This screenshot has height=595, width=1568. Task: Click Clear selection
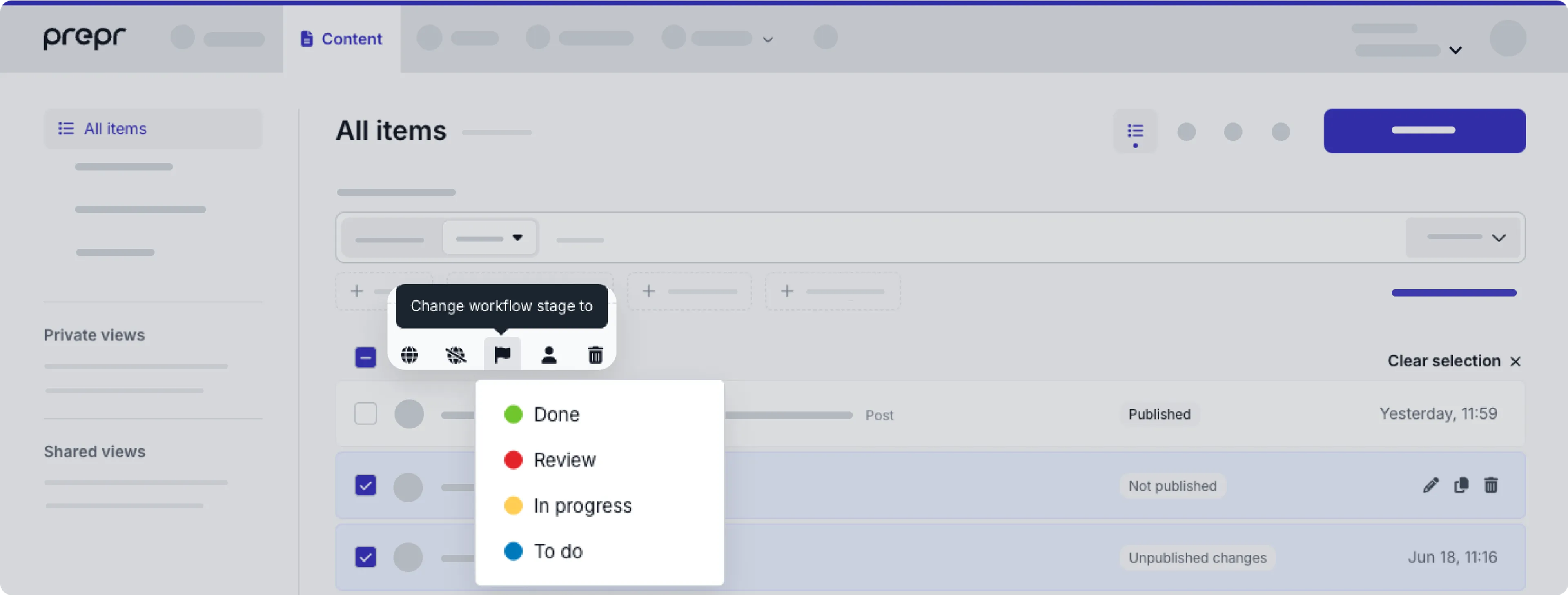1444,361
